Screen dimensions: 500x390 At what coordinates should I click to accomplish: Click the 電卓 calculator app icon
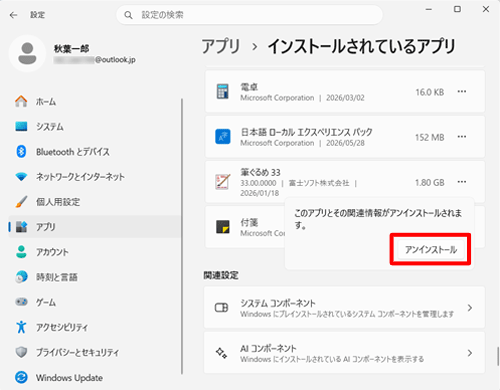222,91
